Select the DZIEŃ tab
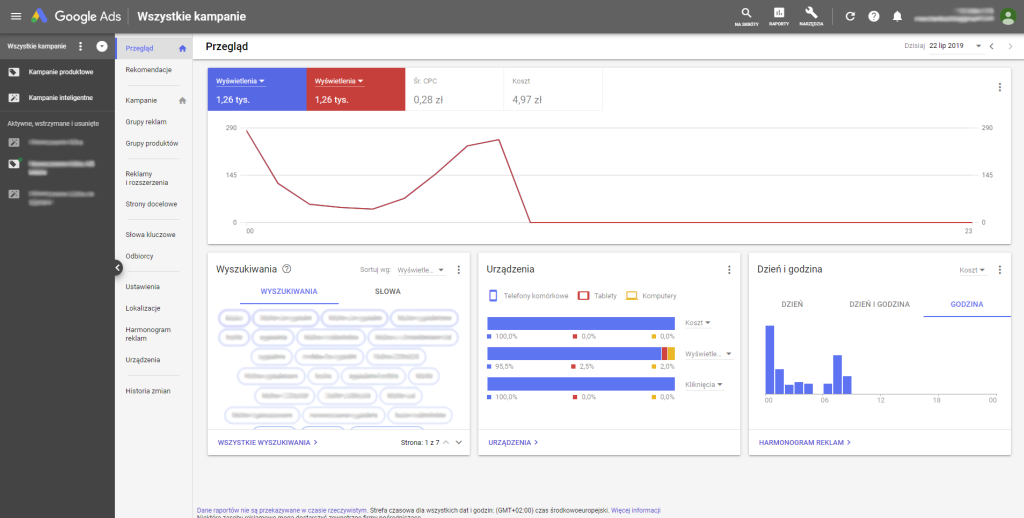Viewport: 1024px width, 518px height. point(791,304)
